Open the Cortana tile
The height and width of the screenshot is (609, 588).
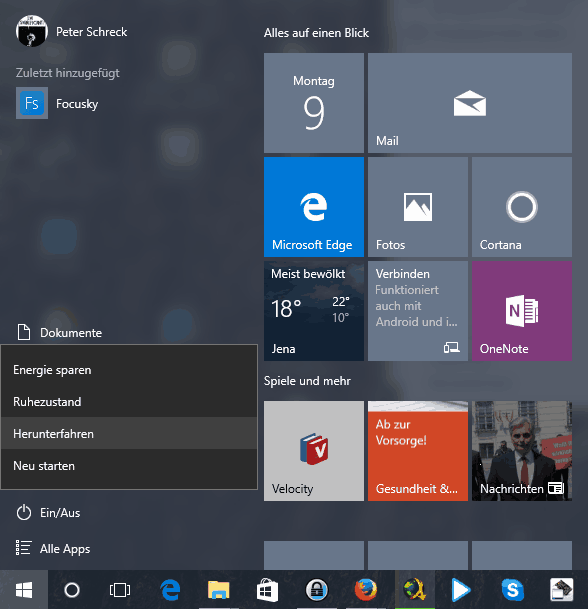pos(522,207)
